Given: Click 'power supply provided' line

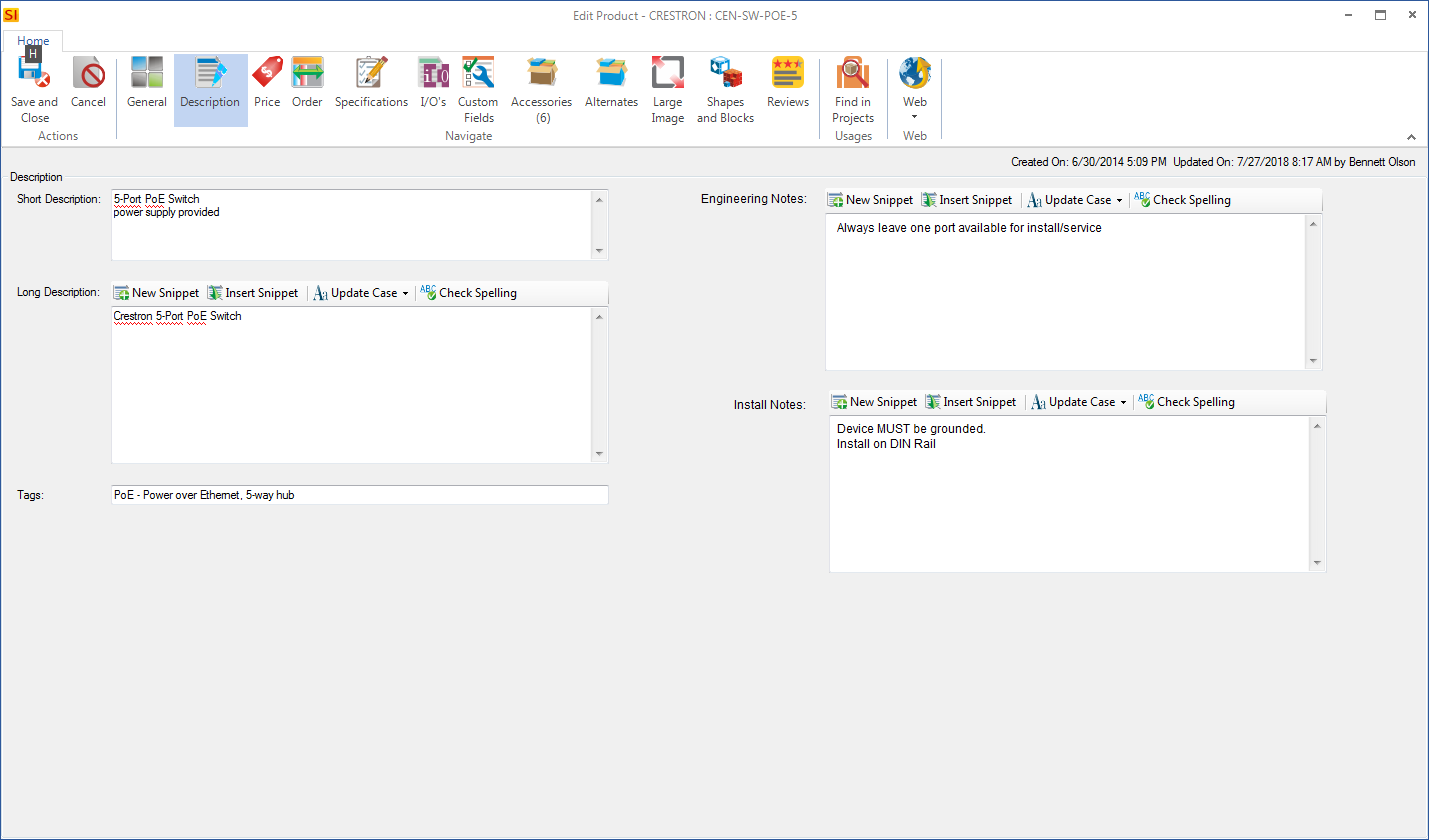Looking at the screenshot, I should coord(166,212).
